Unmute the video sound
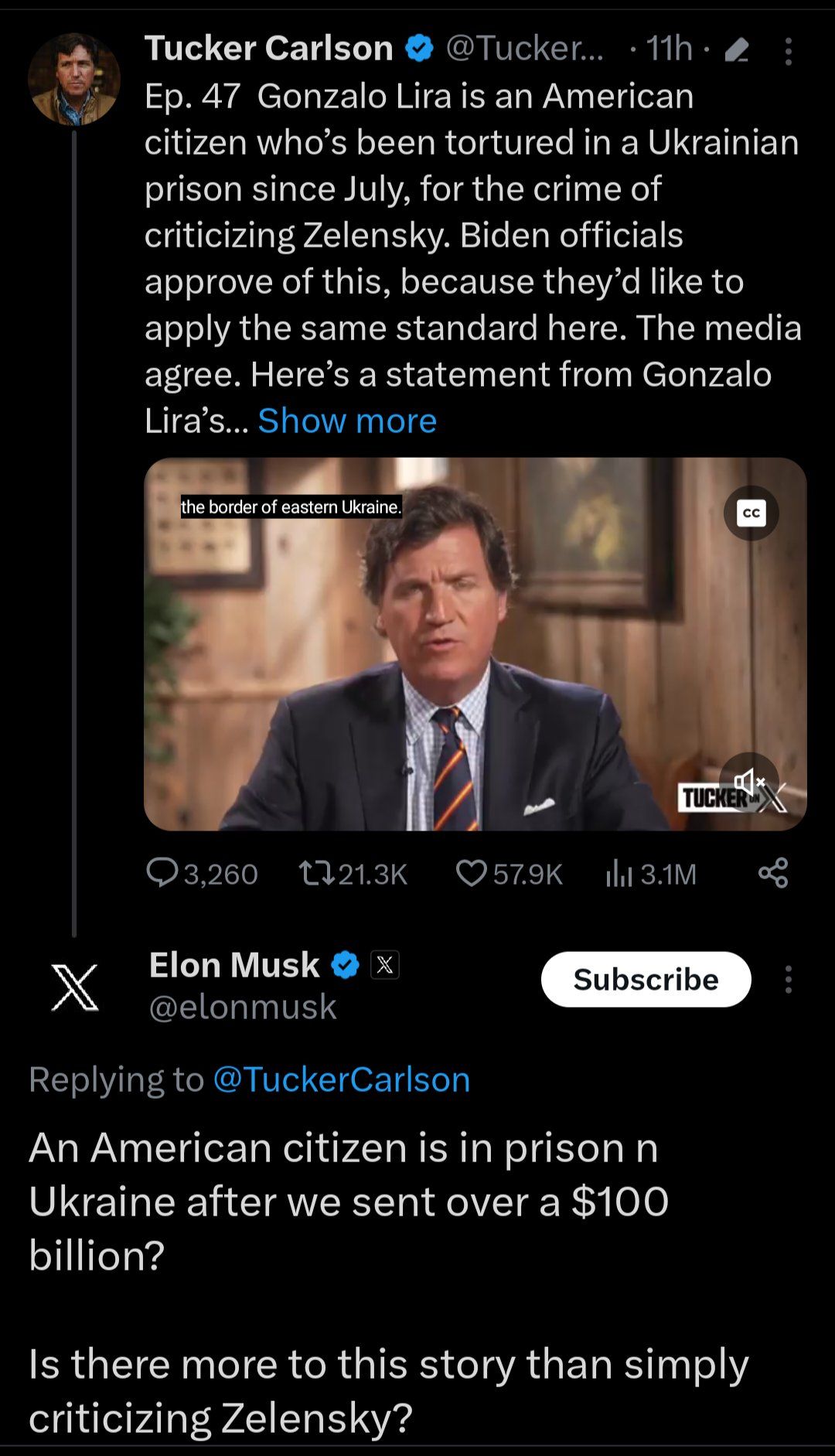 [x=748, y=780]
